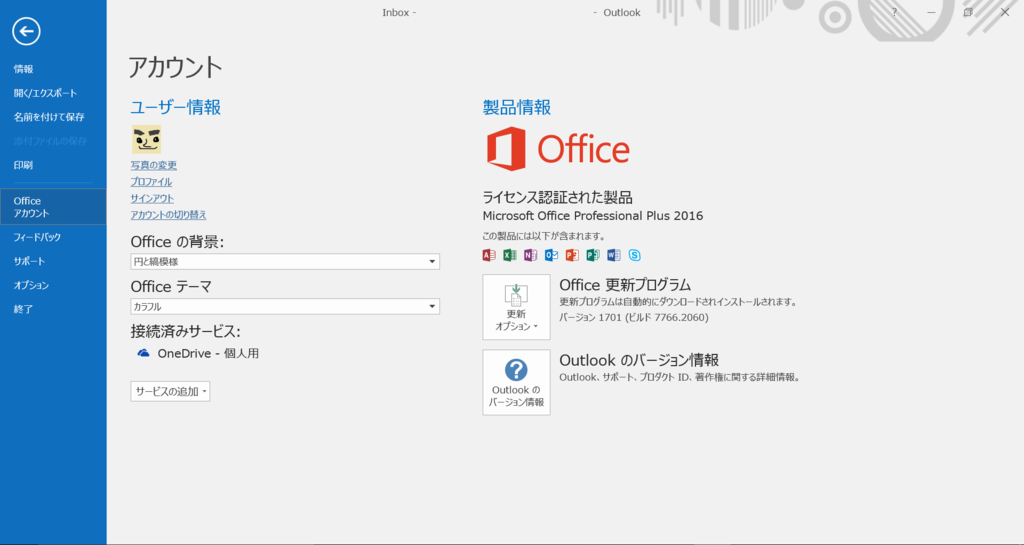The image size is (1024, 545).
Task: Click the Word app icon
Action: click(x=614, y=255)
